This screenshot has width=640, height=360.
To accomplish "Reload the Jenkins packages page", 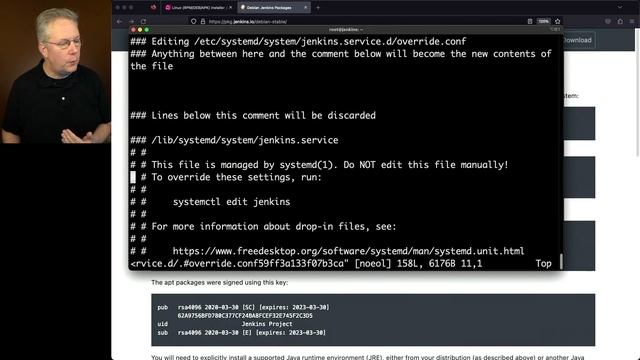I will [143, 21].
